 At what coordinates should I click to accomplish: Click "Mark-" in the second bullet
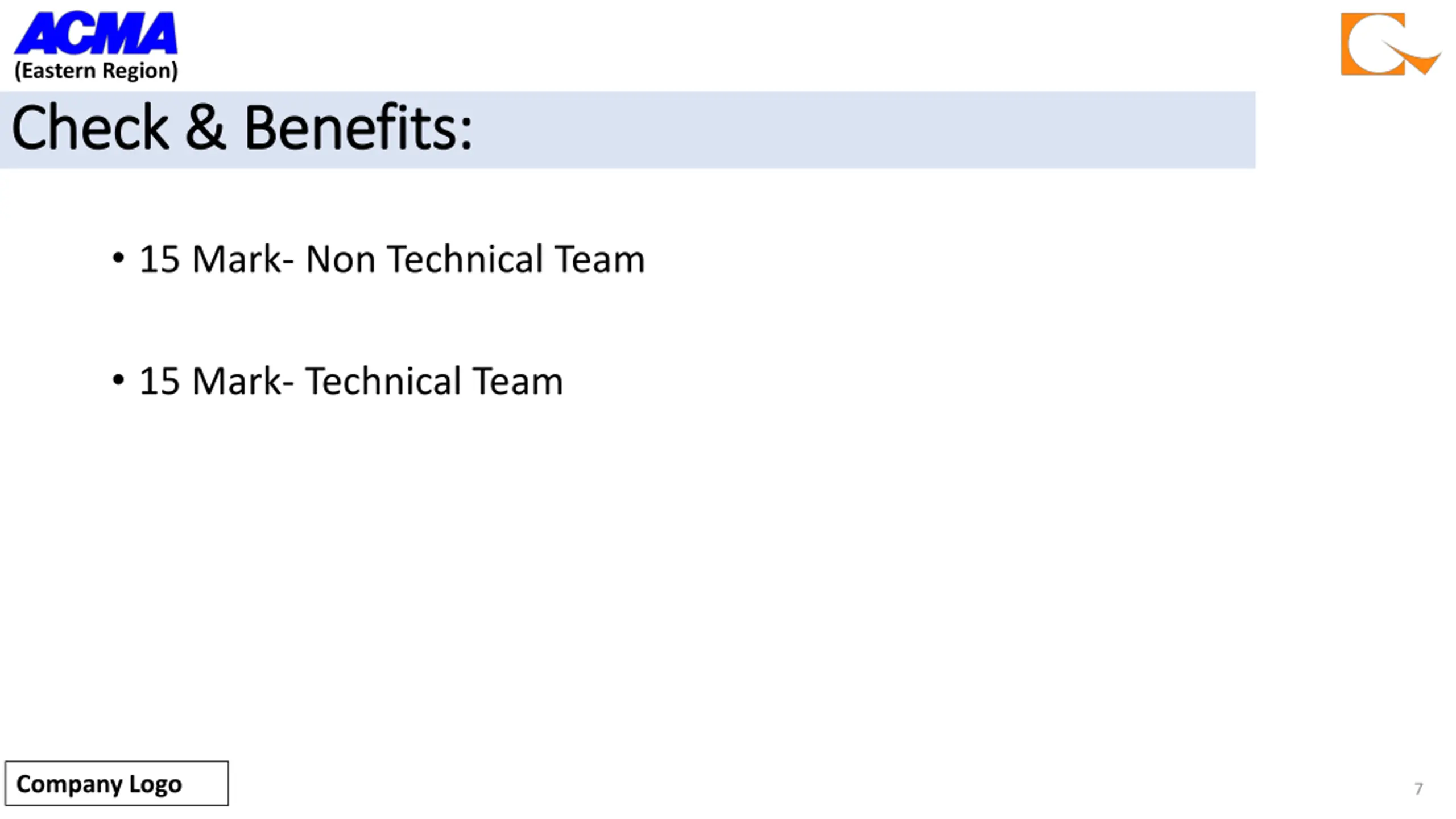click(x=243, y=381)
